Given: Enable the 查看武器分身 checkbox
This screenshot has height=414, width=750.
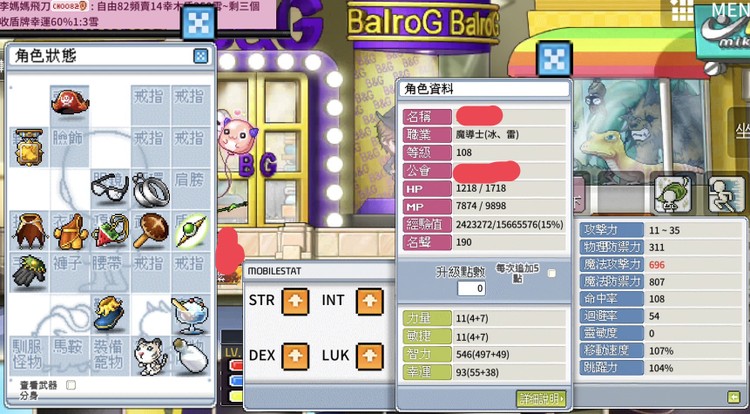Looking at the screenshot, I should coord(70,385).
